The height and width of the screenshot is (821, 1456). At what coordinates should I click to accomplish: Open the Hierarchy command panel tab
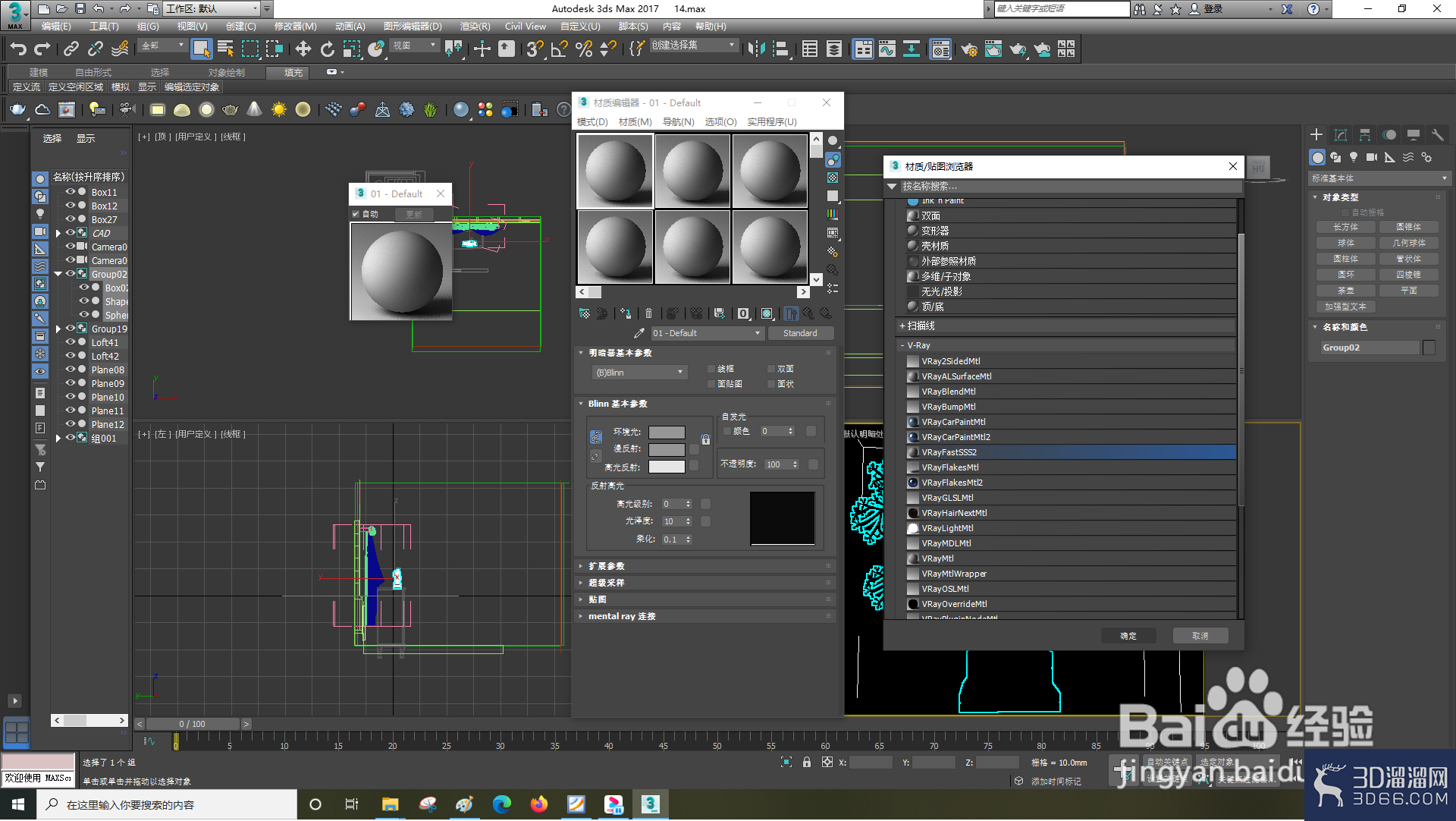coord(1365,134)
